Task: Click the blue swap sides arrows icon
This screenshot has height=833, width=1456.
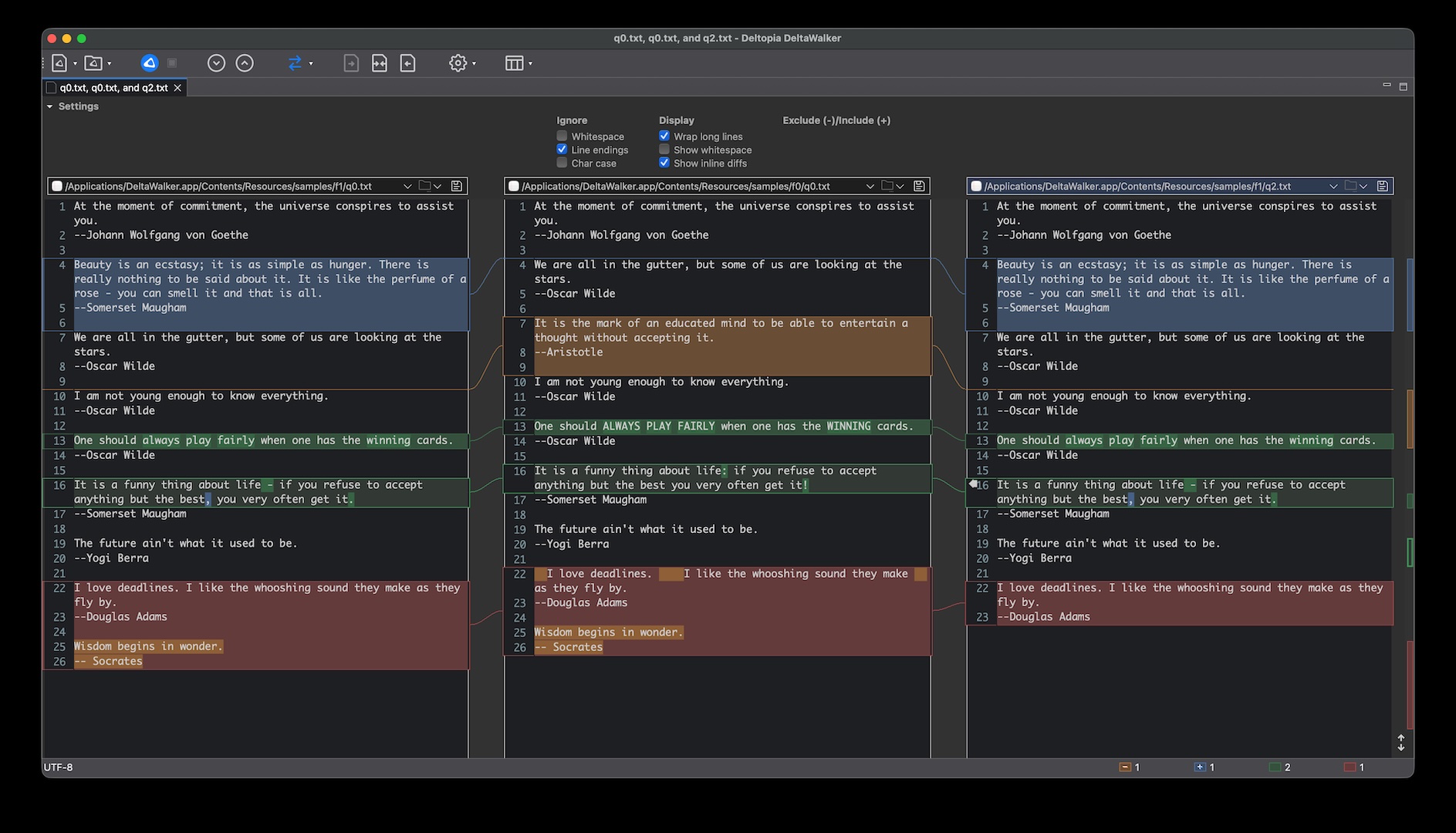Action: pos(295,63)
